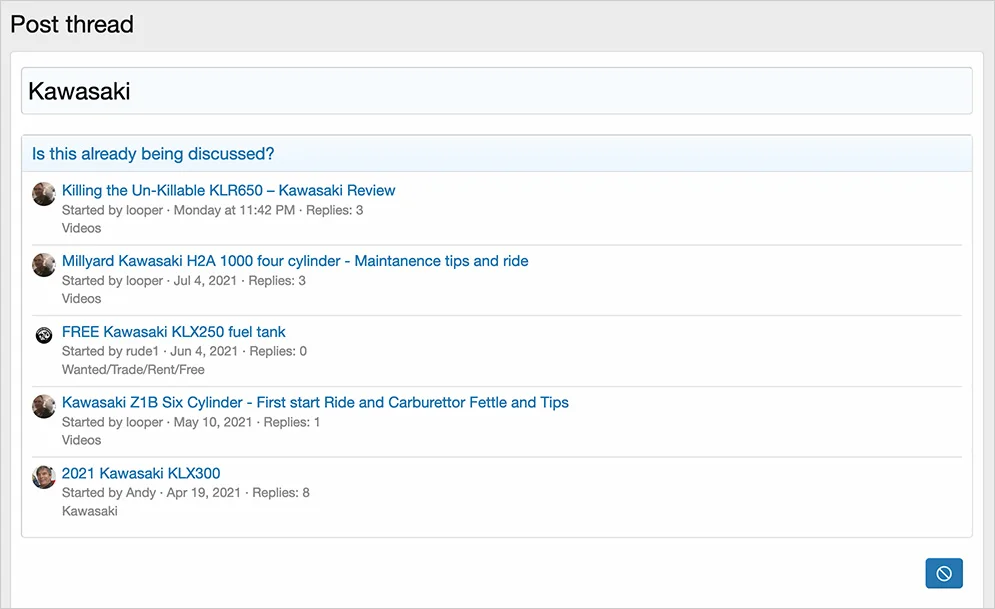Viewport: 995px width, 609px height.
Task: Click into the thread title field containing Kawasaki
Action: coord(496,91)
